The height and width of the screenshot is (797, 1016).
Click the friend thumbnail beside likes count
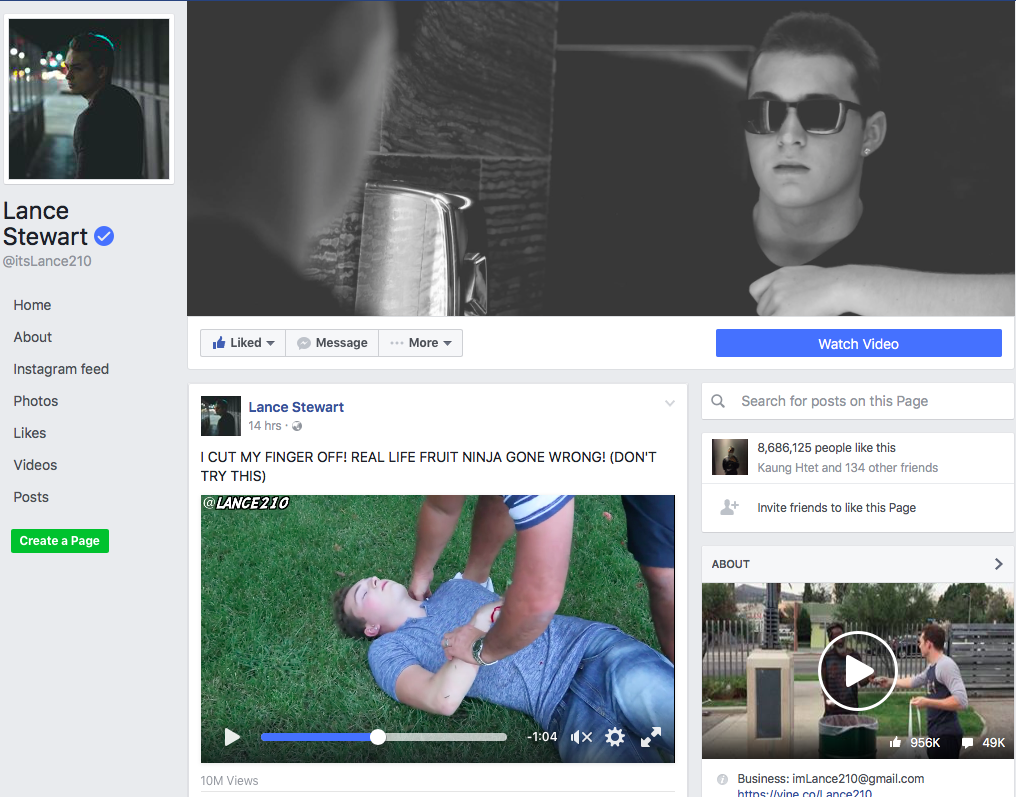730,457
